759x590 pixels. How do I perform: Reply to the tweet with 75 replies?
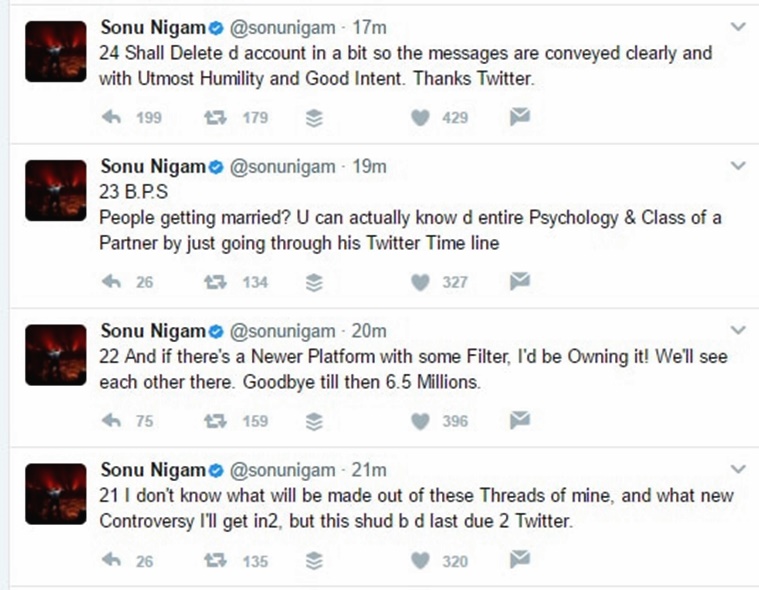[112, 421]
